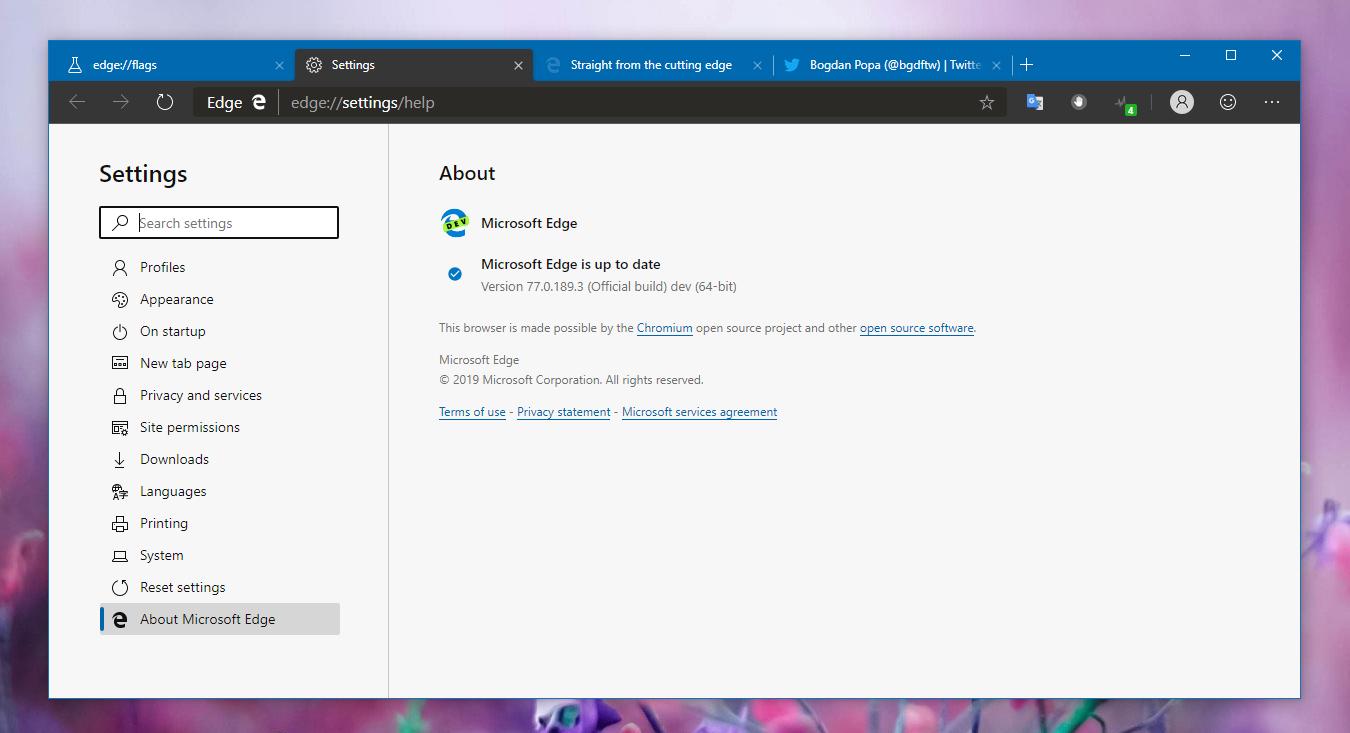Open the user profile avatar
The image size is (1350, 733).
click(x=1182, y=102)
